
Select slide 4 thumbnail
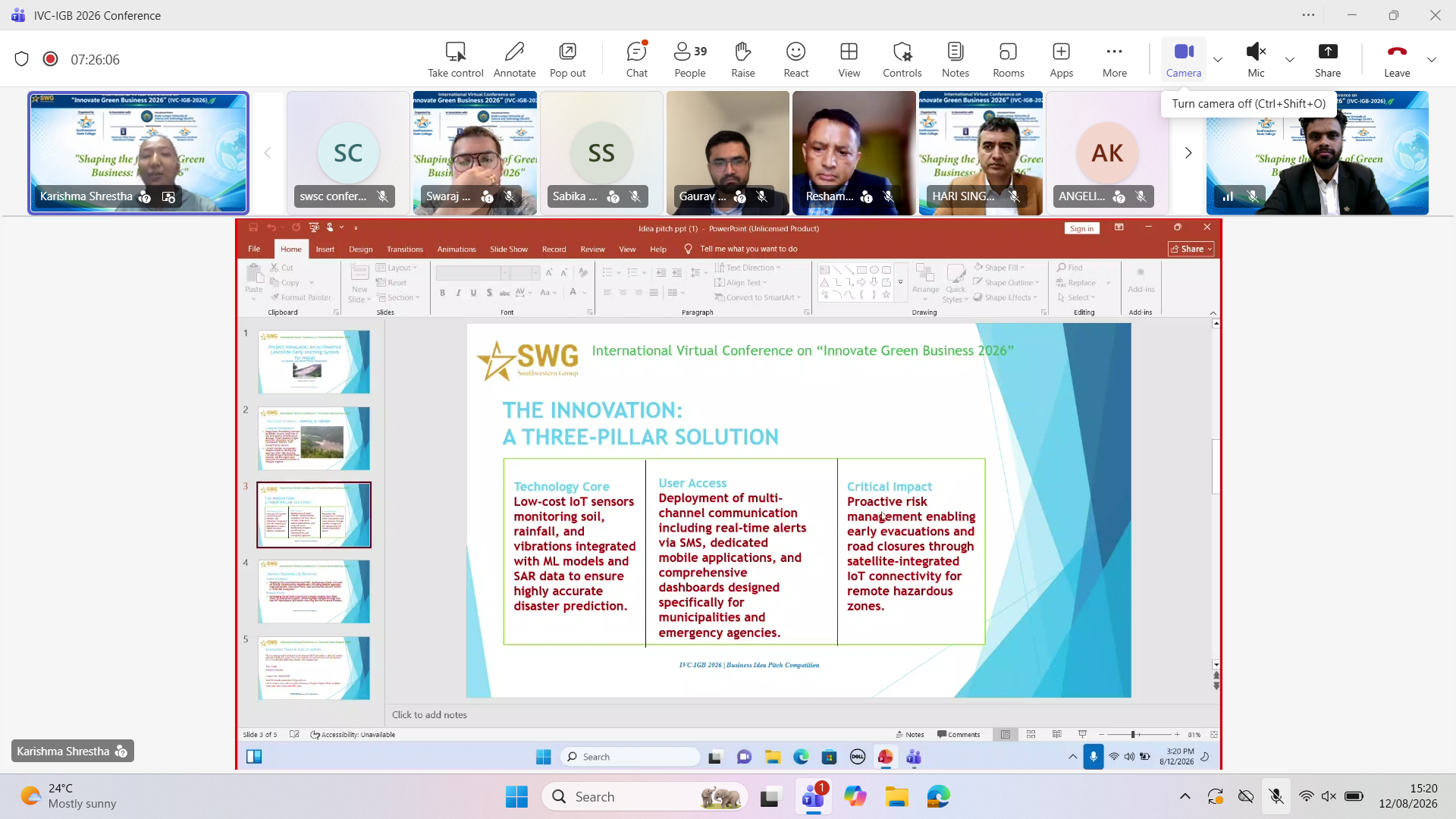pos(314,591)
